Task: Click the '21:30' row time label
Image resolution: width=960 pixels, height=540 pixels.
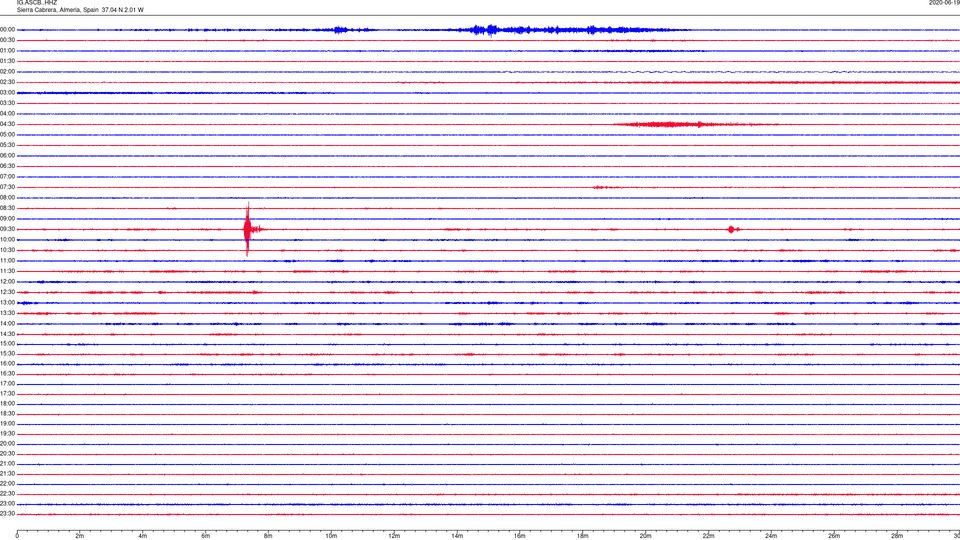Action: 7,474
